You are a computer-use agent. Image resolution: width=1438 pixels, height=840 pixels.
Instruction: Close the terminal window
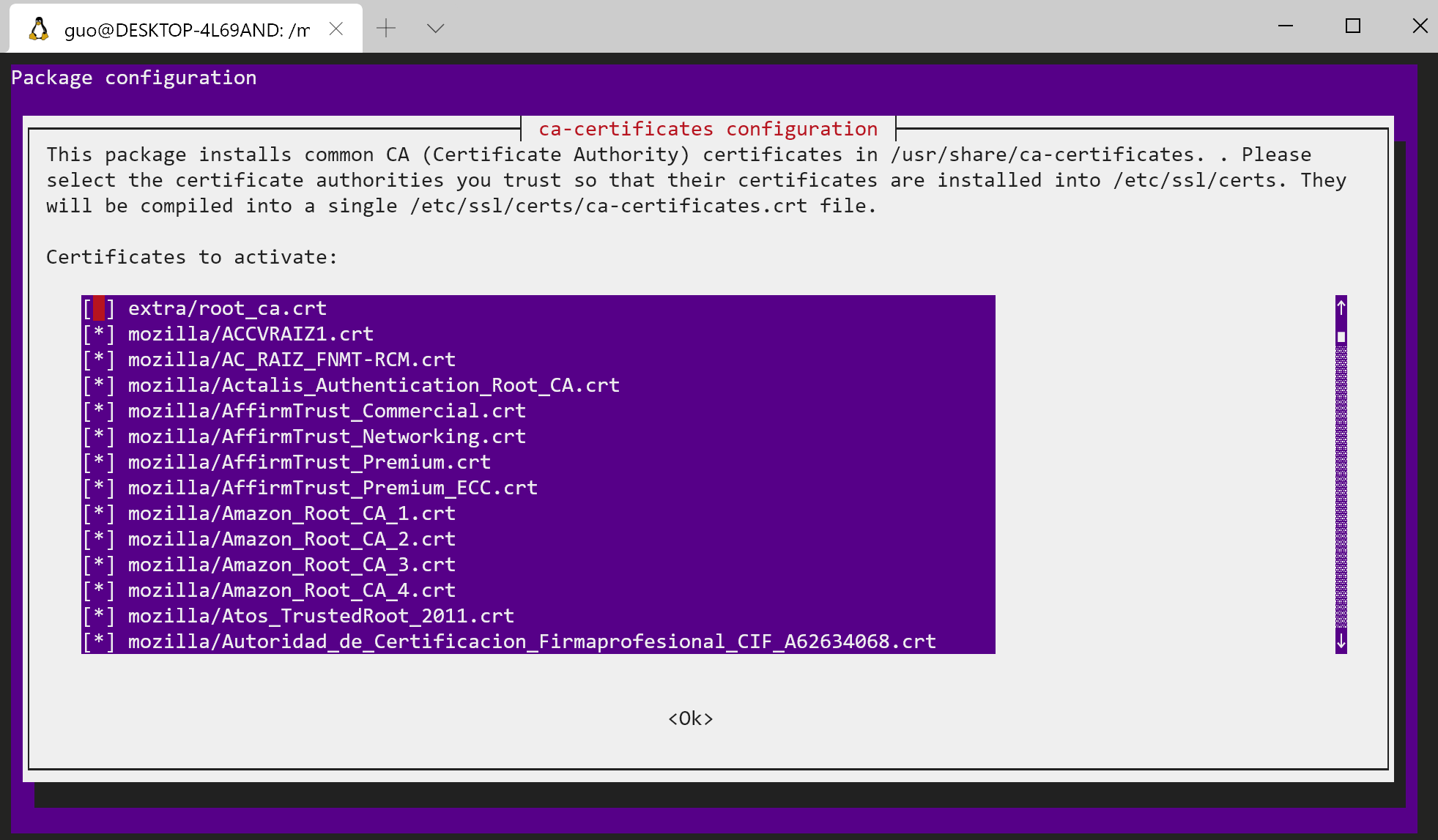[x=1420, y=26]
